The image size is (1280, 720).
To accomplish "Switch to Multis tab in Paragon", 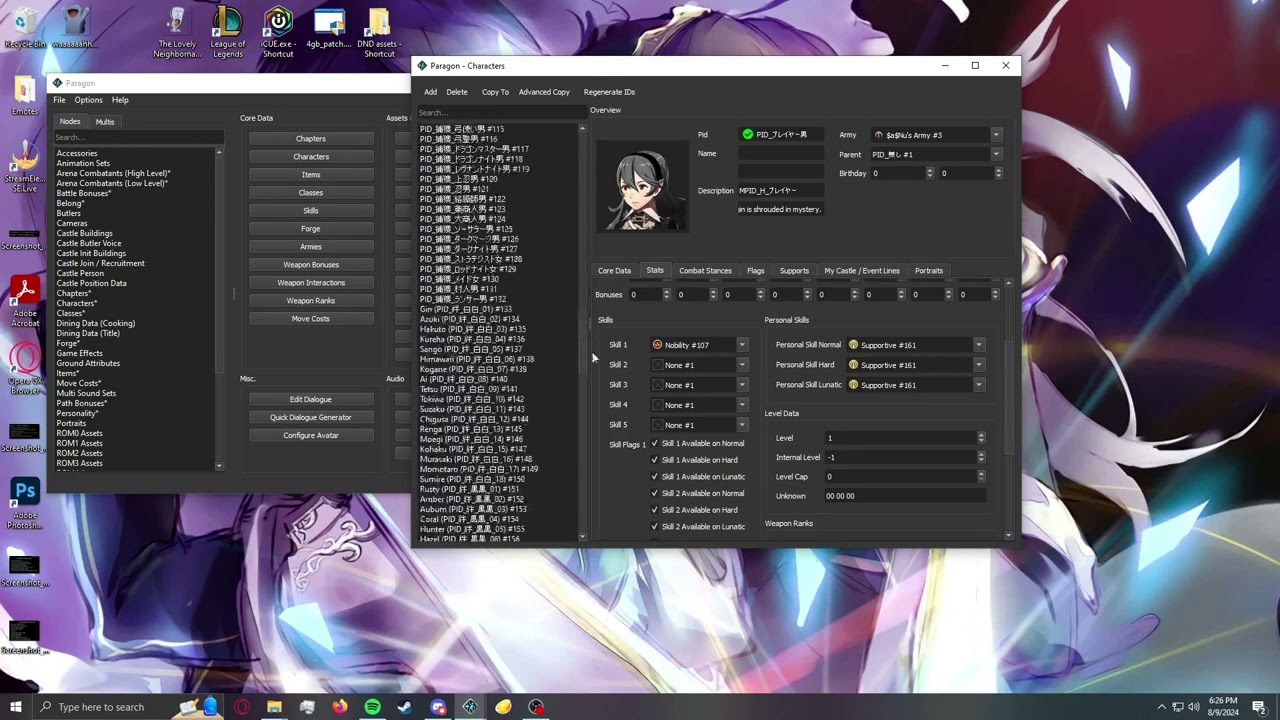I will (105, 122).
